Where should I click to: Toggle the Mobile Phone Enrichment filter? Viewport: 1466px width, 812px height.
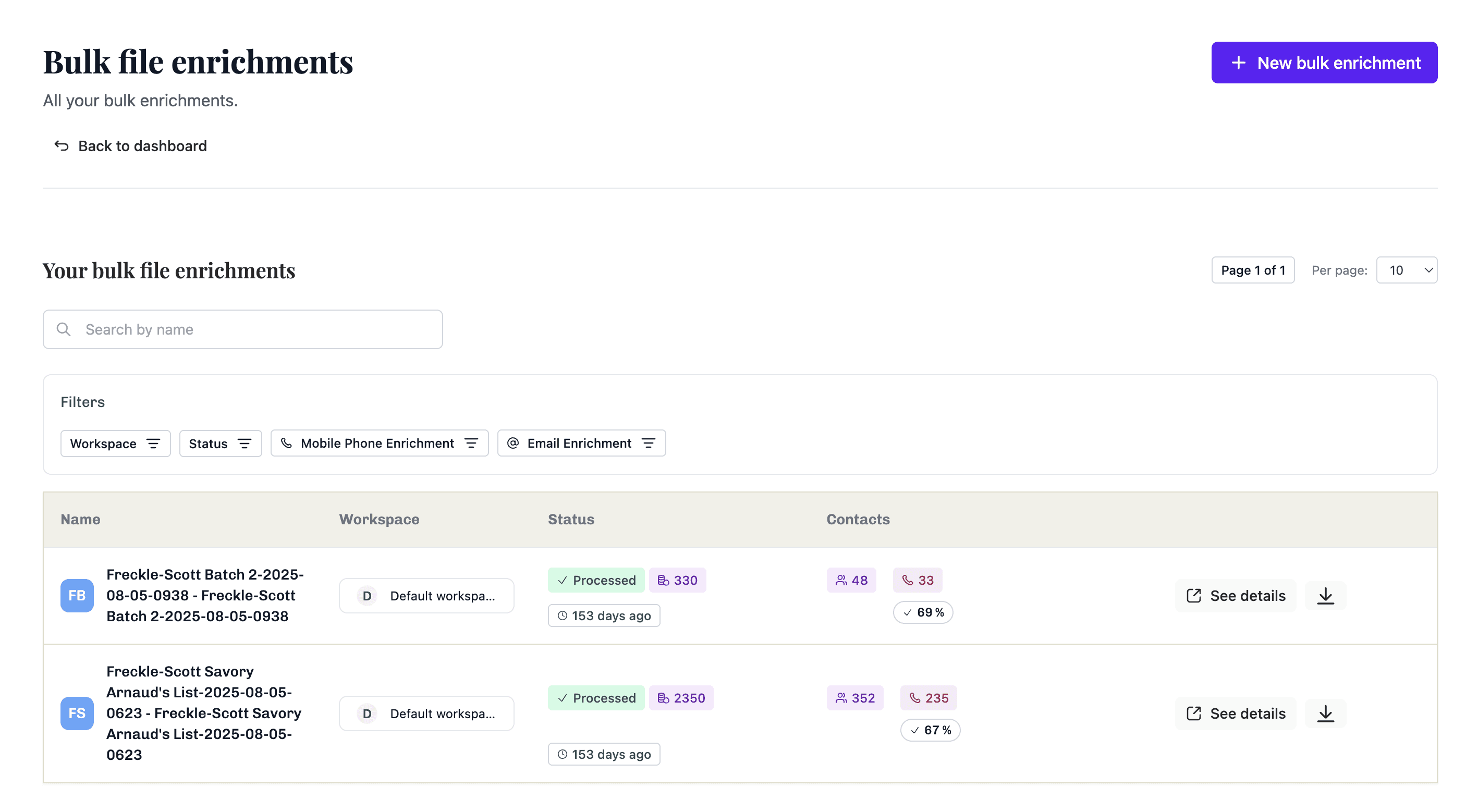click(x=379, y=444)
